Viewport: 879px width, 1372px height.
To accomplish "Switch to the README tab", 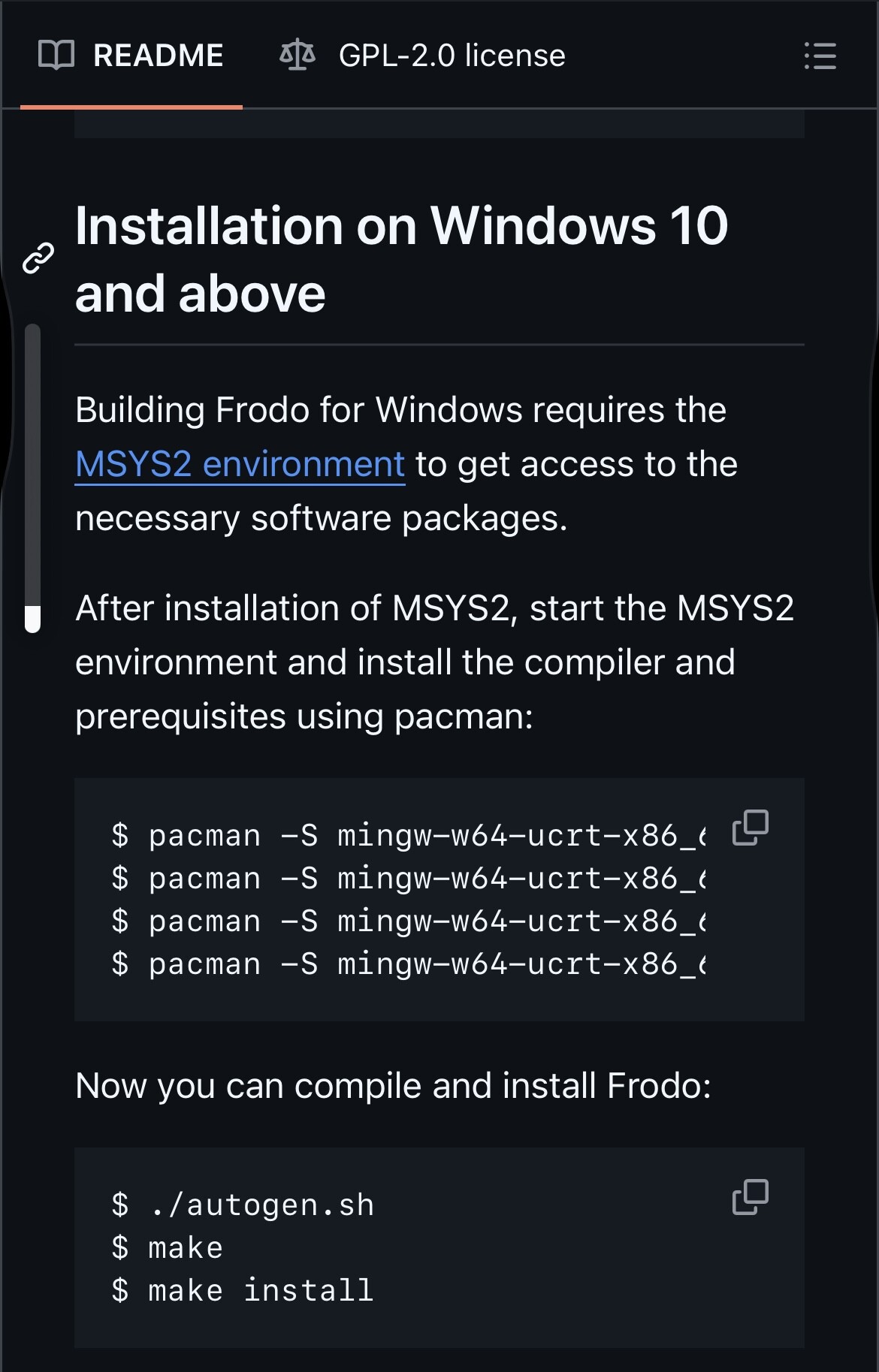I will pyautogui.click(x=131, y=55).
